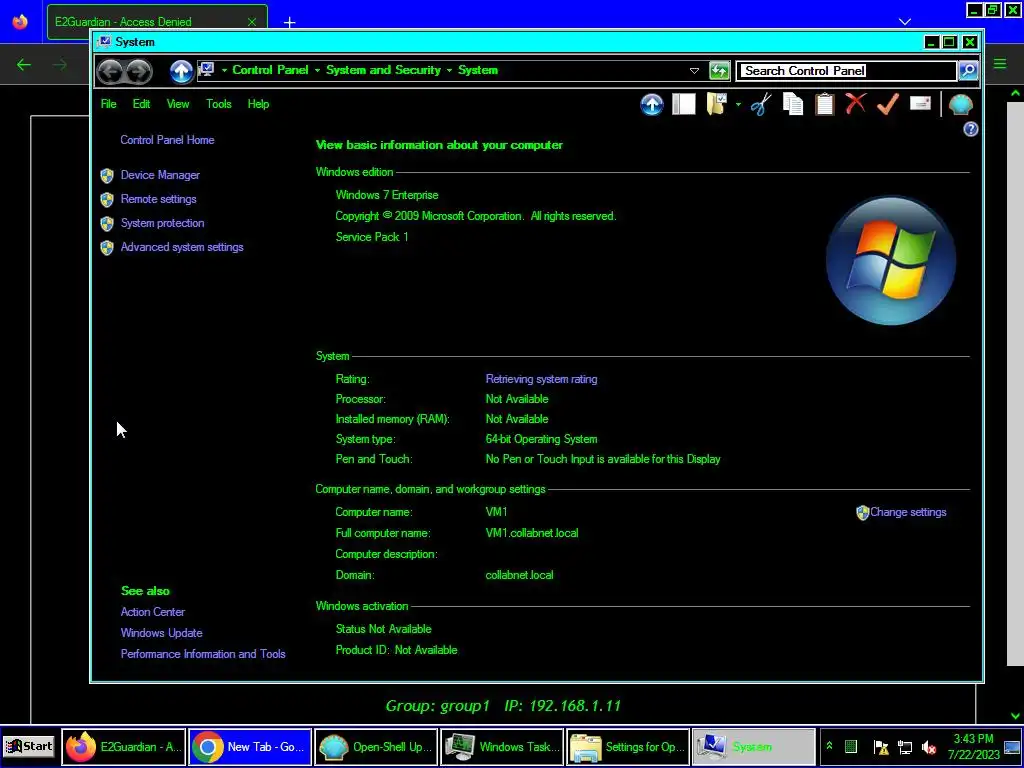This screenshot has width=1024, height=768.
Task: Click the Forward navigation arrow
Action: (x=138, y=71)
